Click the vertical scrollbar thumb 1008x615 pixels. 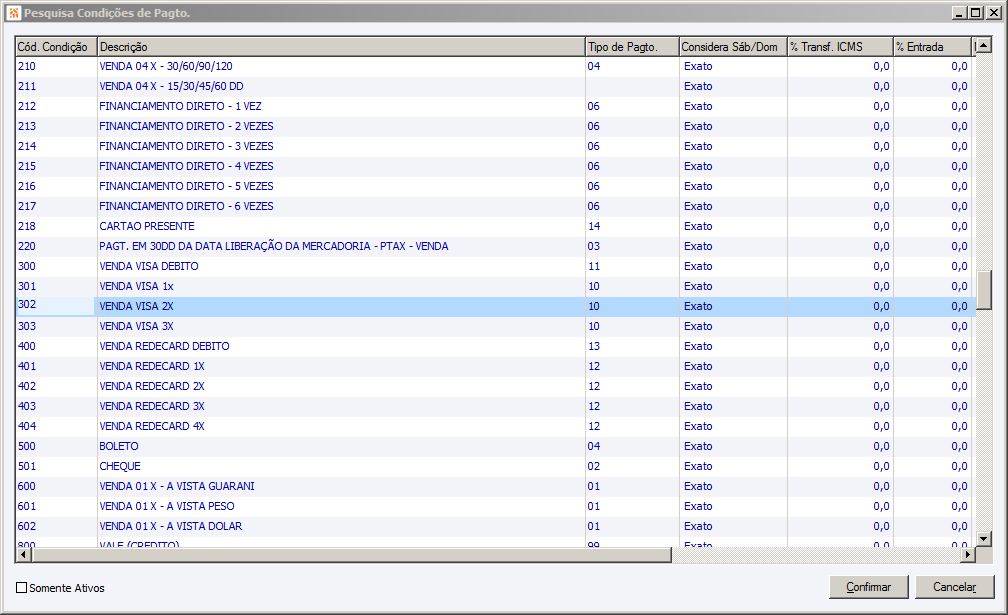pyautogui.click(x=984, y=290)
